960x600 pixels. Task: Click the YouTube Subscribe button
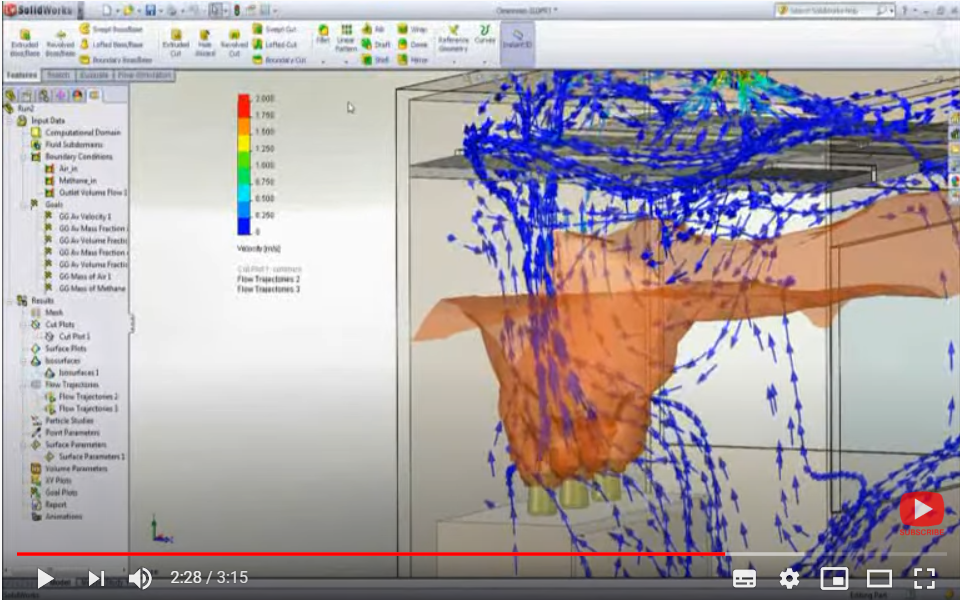point(921,515)
